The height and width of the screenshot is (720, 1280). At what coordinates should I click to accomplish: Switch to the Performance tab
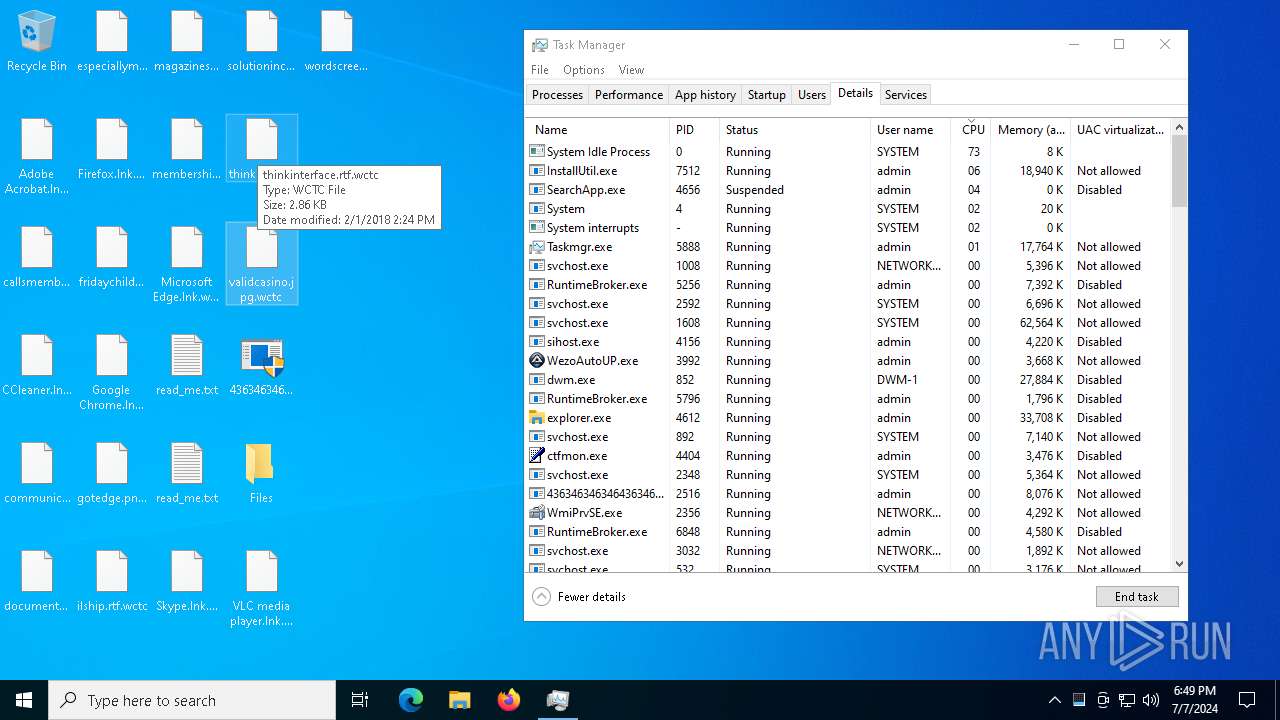(x=629, y=95)
